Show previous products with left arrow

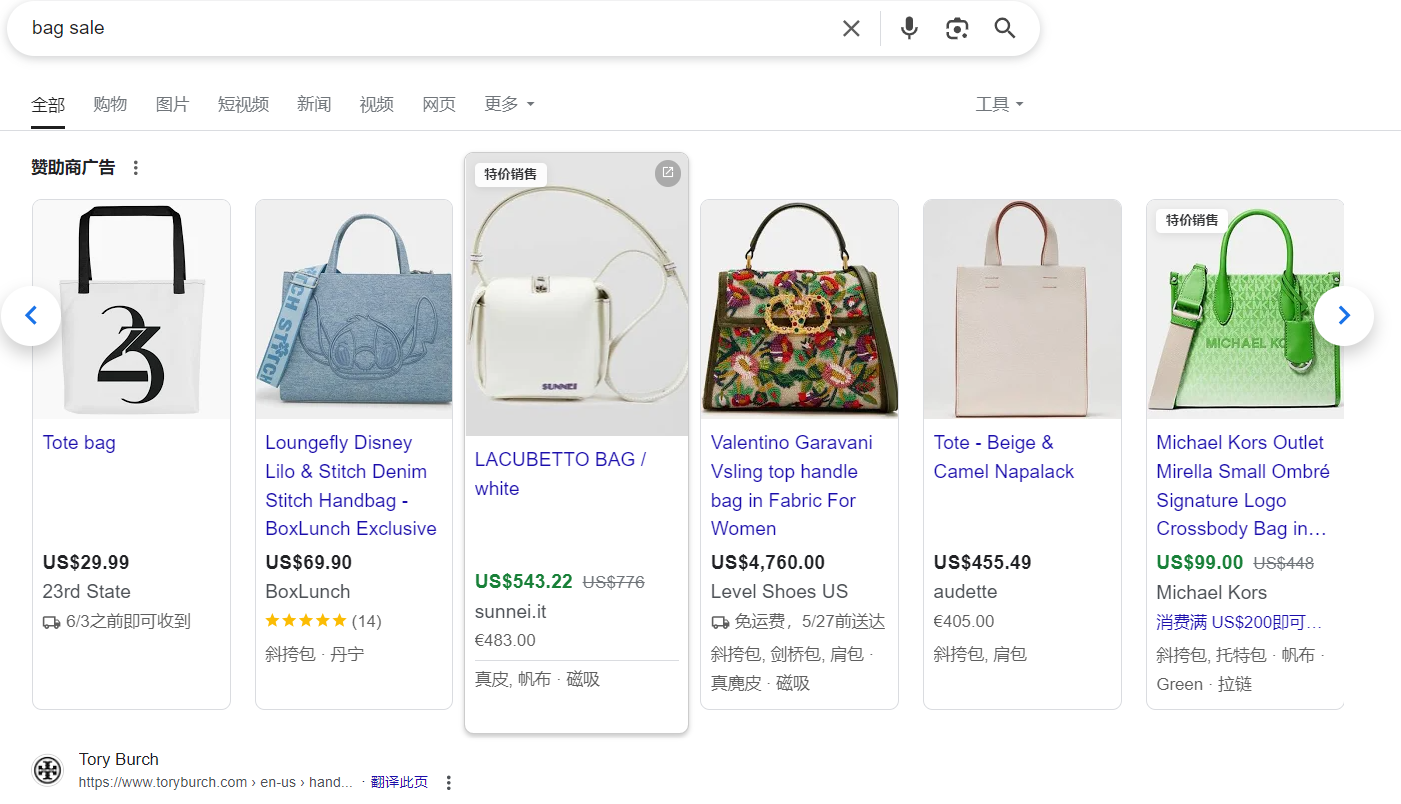pos(31,316)
